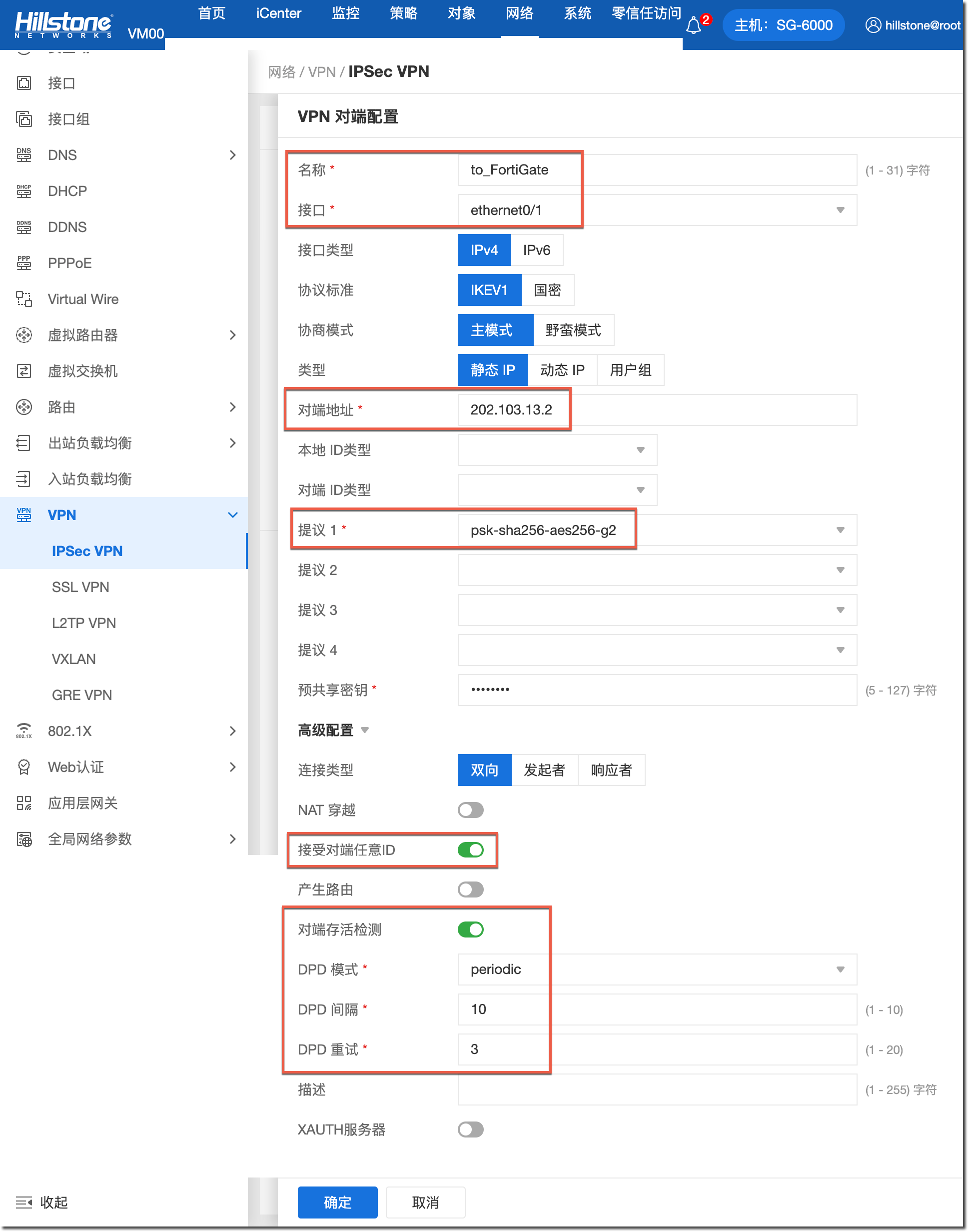
Task: Open SSL VPN in sidebar
Action: point(80,587)
